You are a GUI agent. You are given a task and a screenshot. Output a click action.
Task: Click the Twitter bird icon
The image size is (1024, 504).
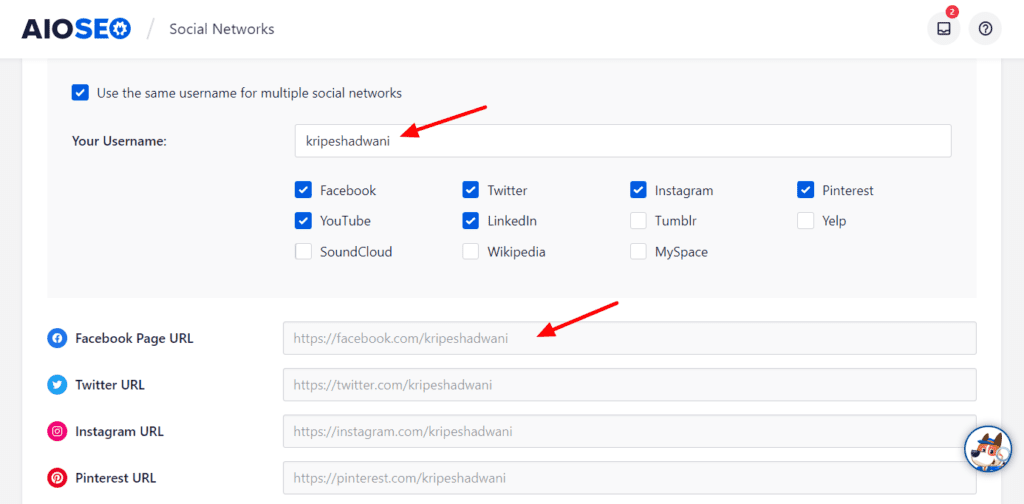coord(57,385)
